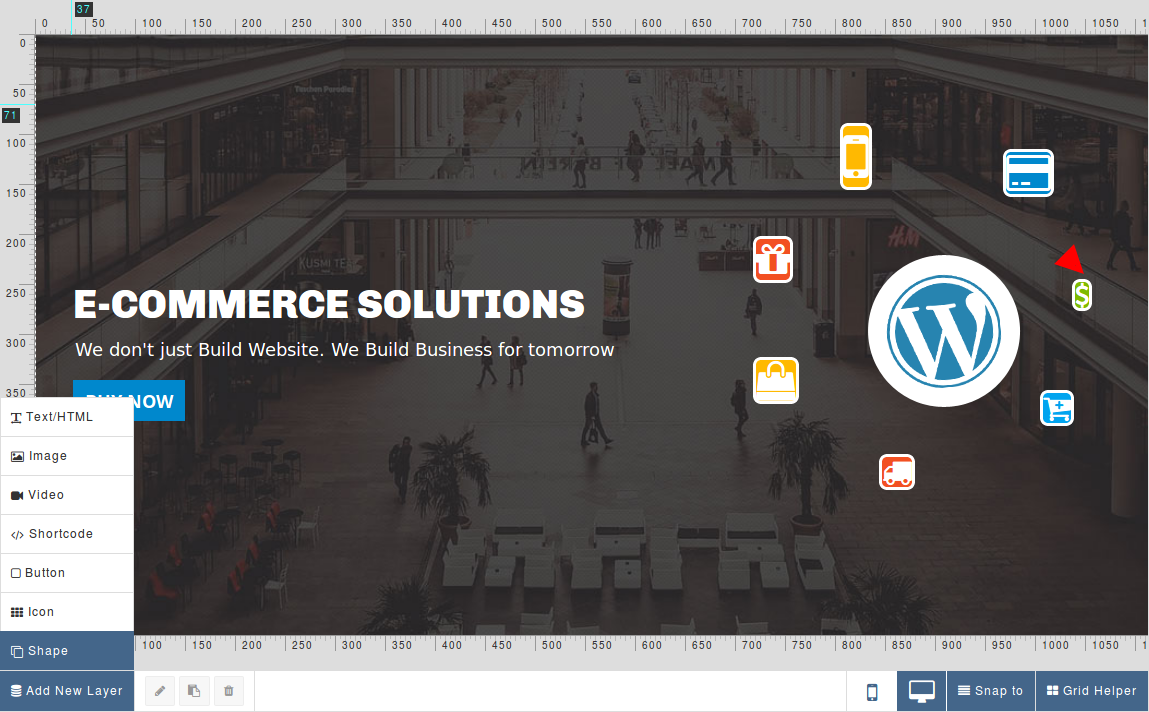Add a Button layer

(67, 573)
